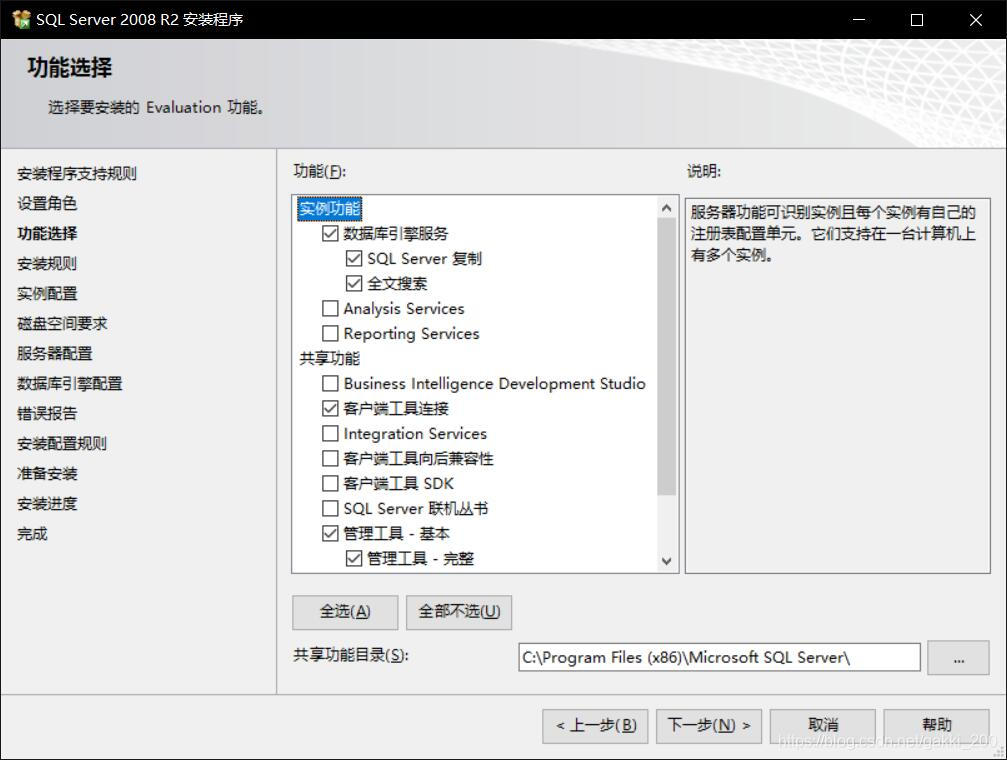The height and width of the screenshot is (760, 1007).
Task: Open the shared feature directory browse dialog
Action: pyautogui.click(x=957, y=656)
